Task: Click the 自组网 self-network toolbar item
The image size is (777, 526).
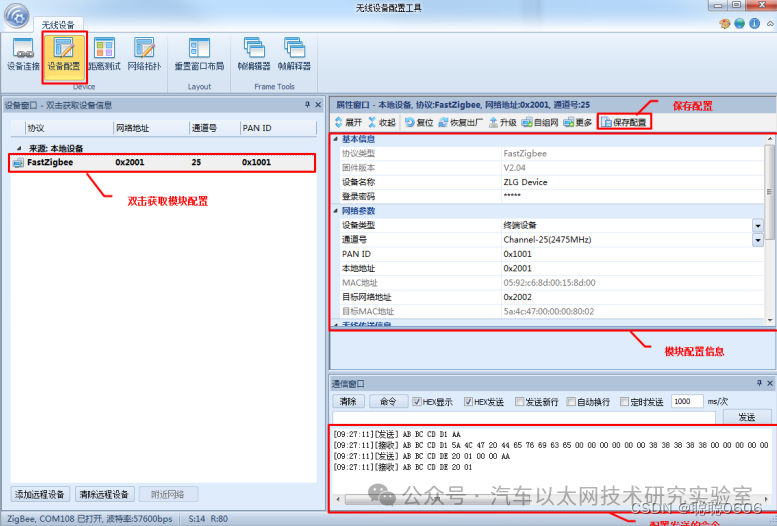Action: click(x=540, y=122)
